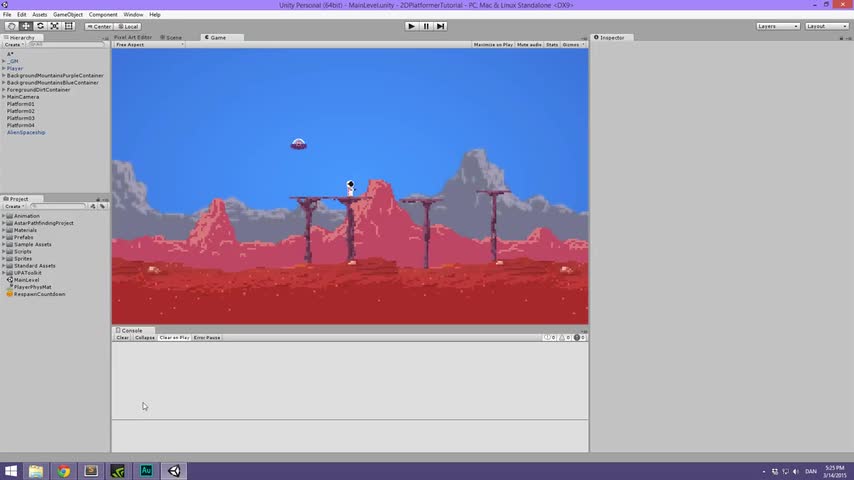Click Project search by label icon
This screenshot has width=854, height=480.
(102, 206)
